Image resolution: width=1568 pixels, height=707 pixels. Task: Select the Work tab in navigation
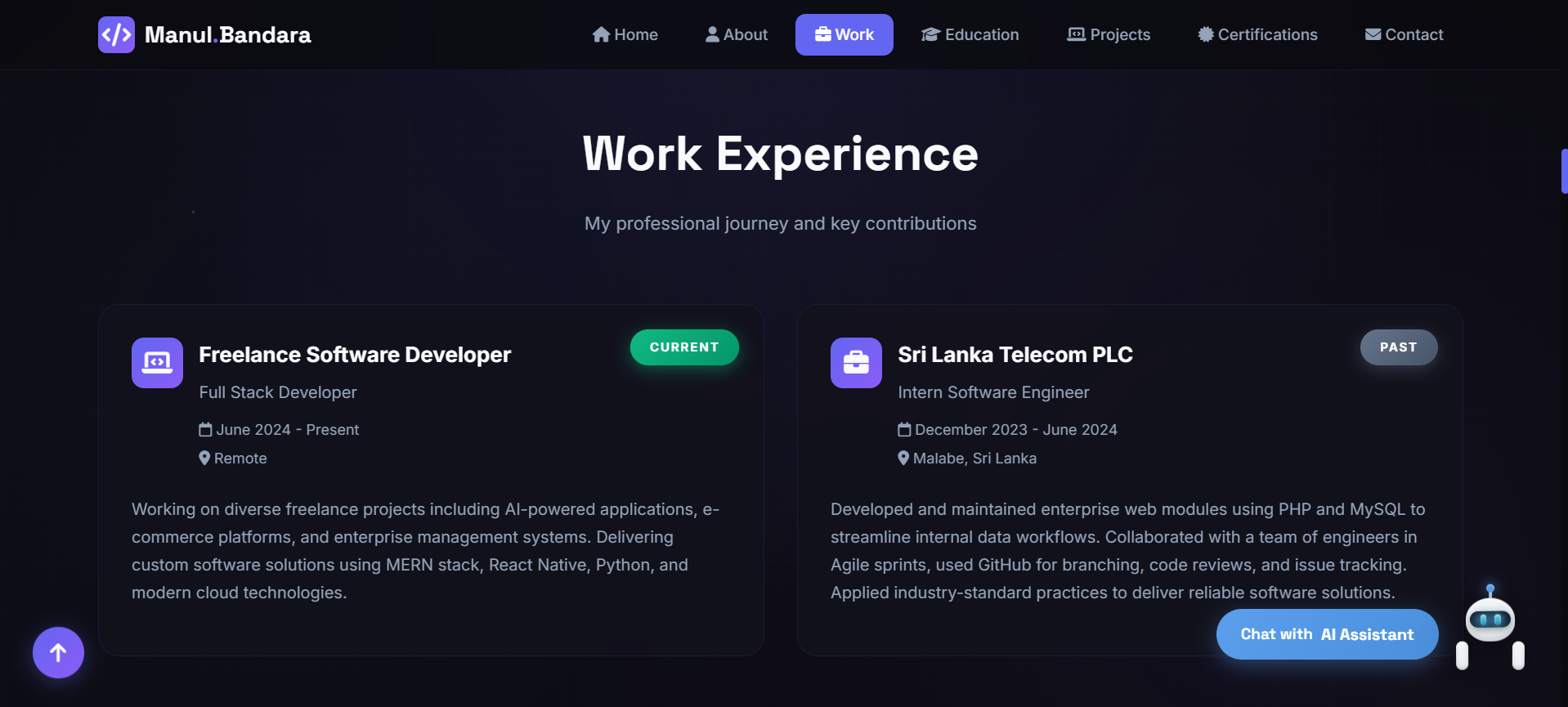pyautogui.click(x=844, y=34)
